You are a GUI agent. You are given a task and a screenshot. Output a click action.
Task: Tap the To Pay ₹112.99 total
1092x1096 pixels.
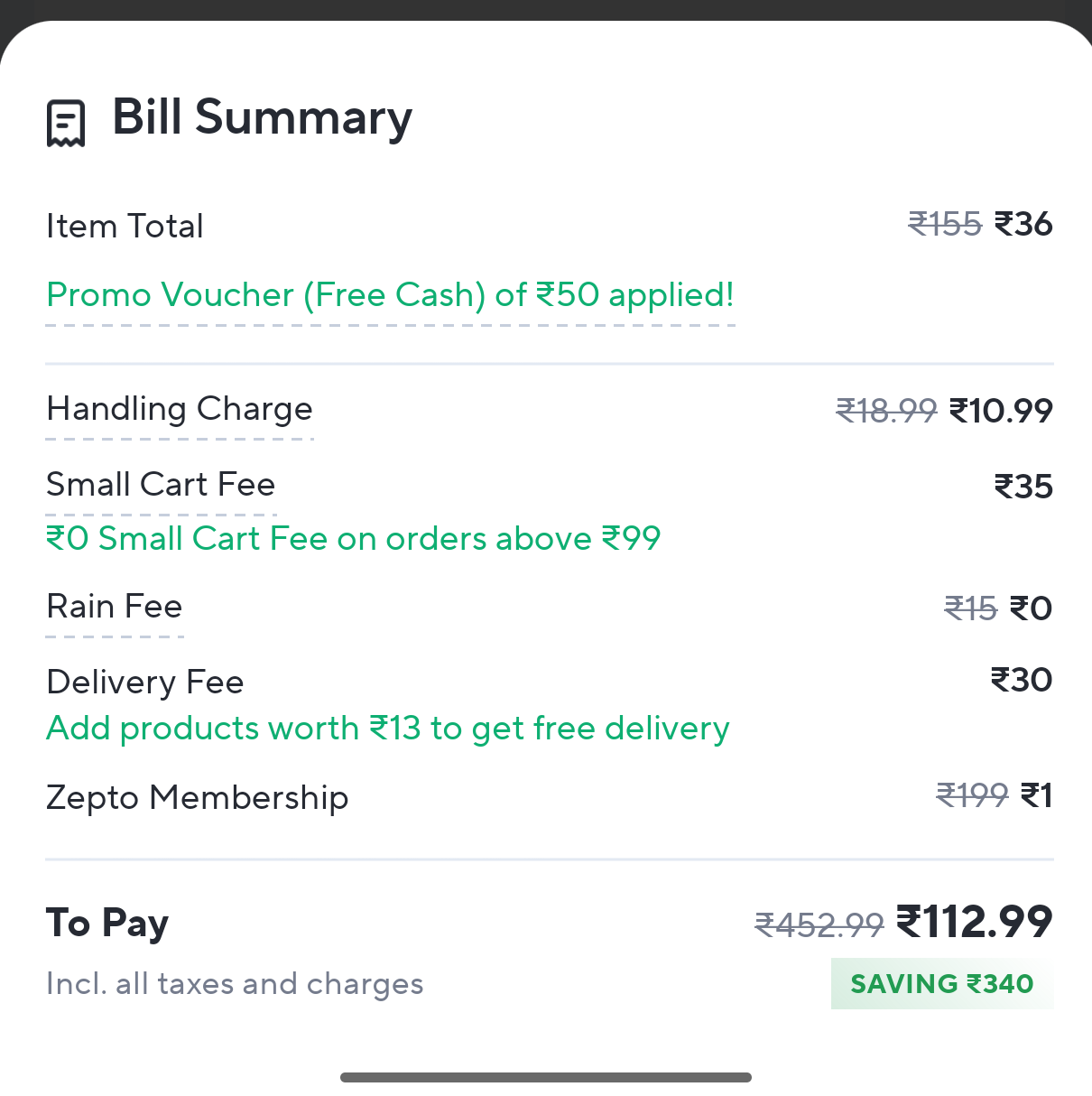click(974, 922)
